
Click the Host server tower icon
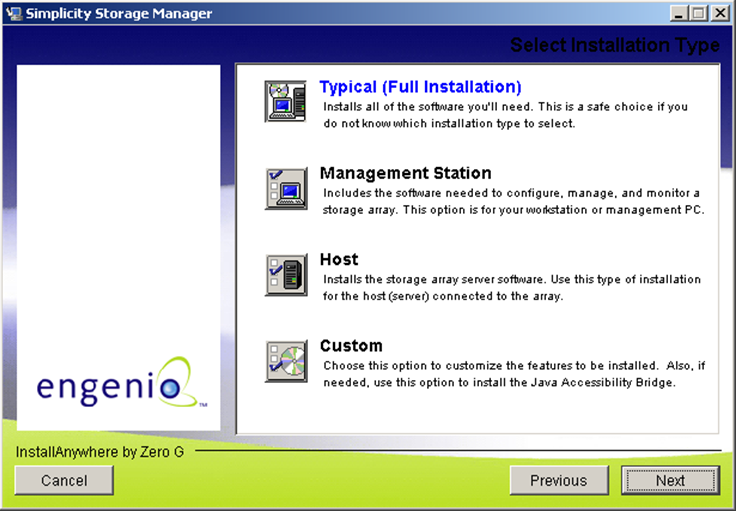286,274
